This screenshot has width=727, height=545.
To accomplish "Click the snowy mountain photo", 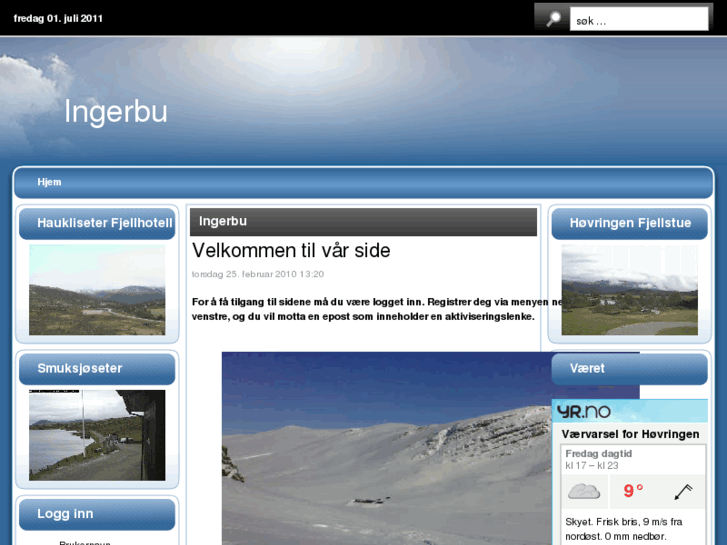I will [386, 449].
